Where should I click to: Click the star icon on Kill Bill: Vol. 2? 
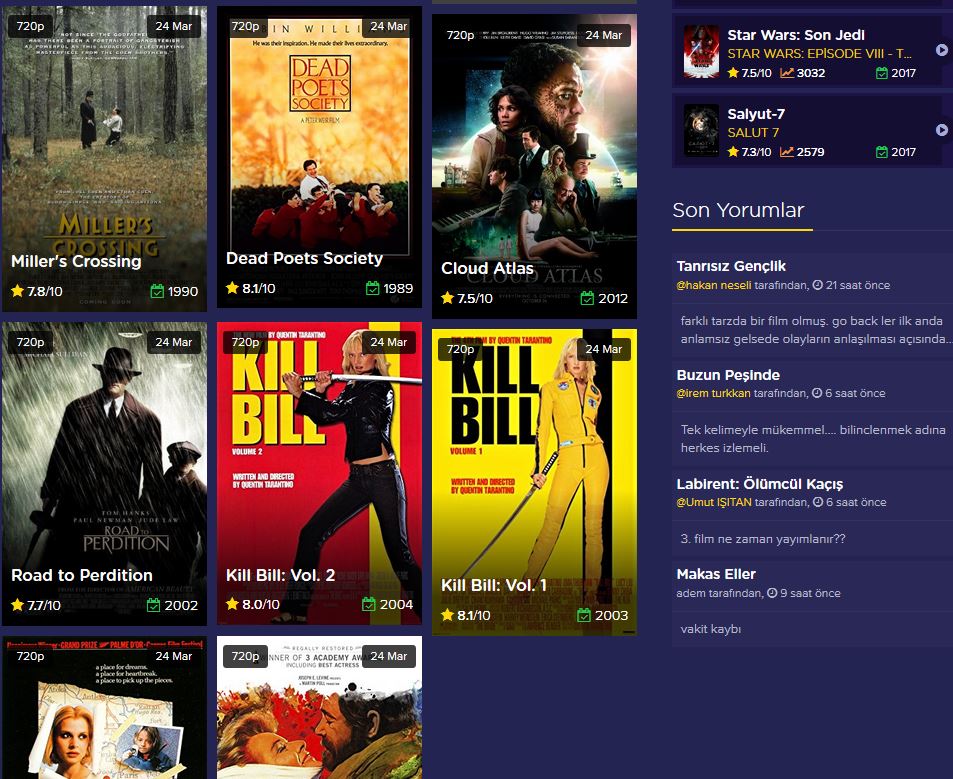click(x=232, y=604)
